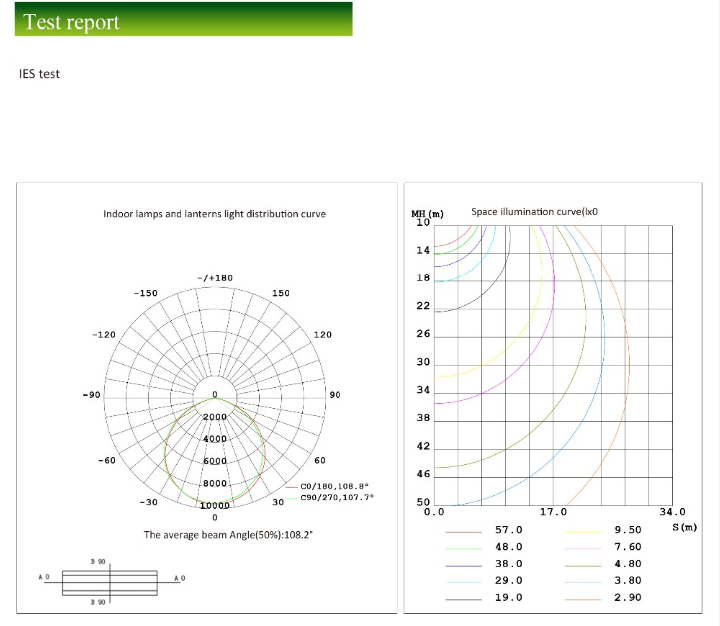This screenshot has width=720, height=626.
Task: Click the -60 angle label
Action: [x=107, y=460]
